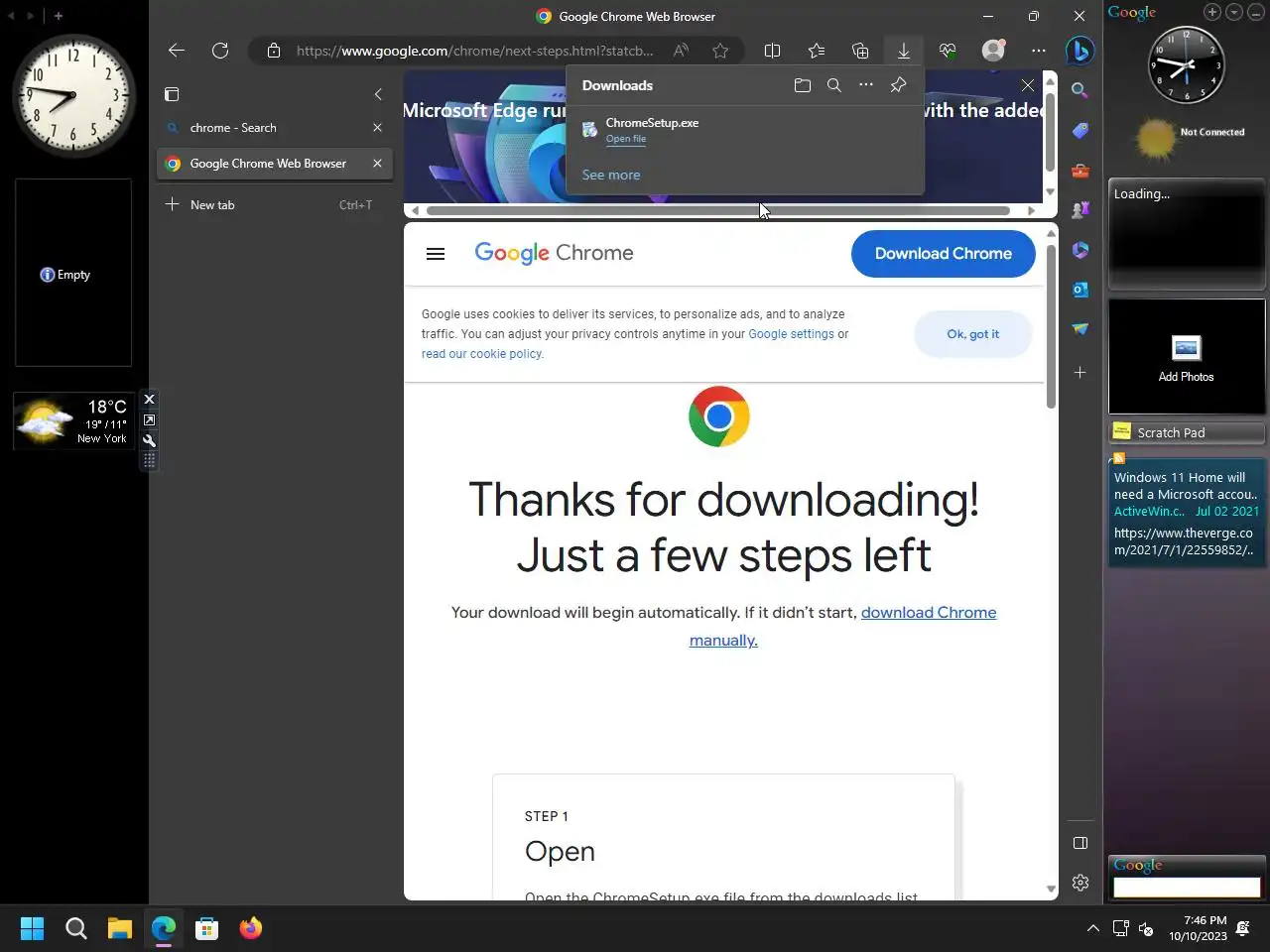The height and width of the screenshot is (952, 1270).
Task: Toggle hide sidebar button
Action: pos(1080,843)
